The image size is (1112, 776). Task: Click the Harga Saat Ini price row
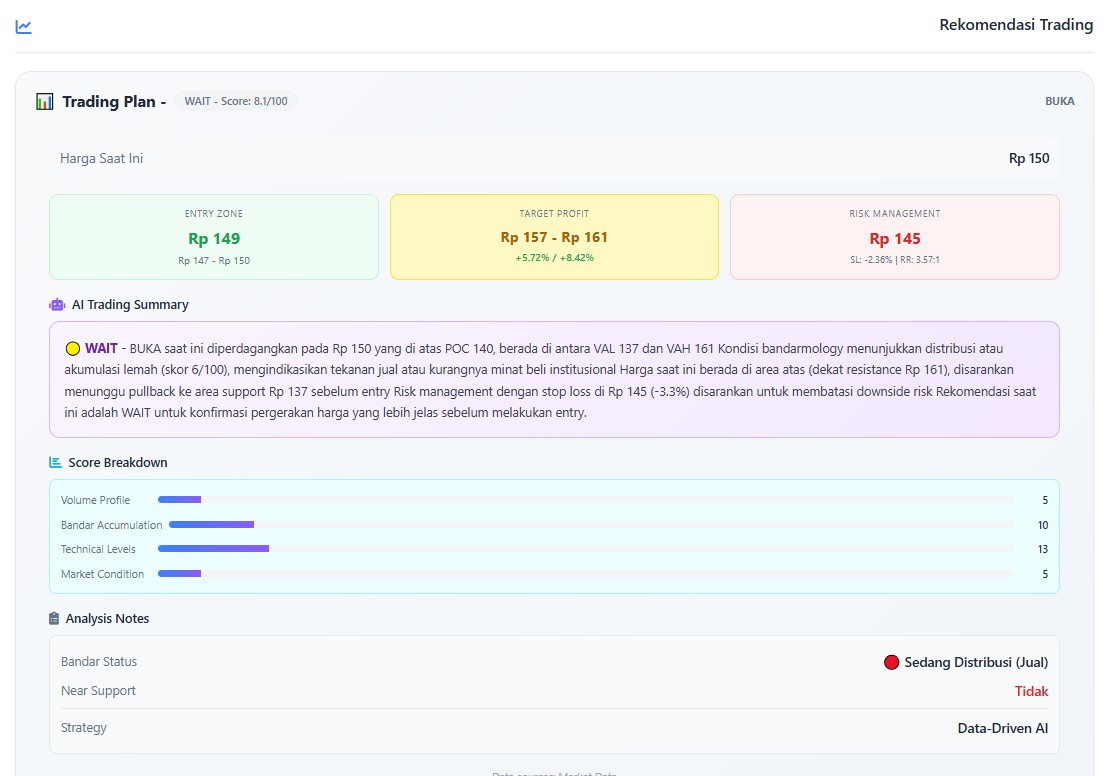pos(554,158)
